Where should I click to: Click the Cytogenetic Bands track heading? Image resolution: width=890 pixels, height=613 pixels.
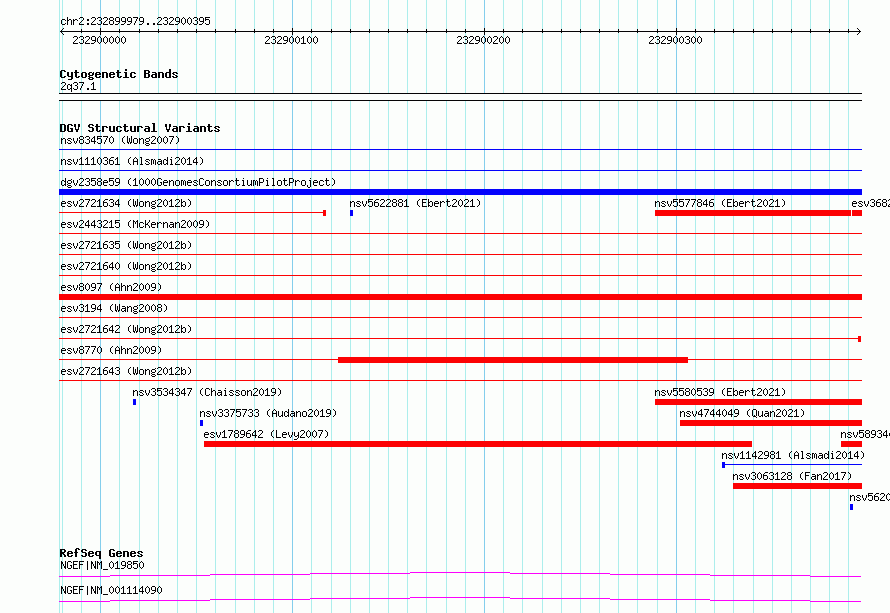pyautogui.click(x=119, y=74)
